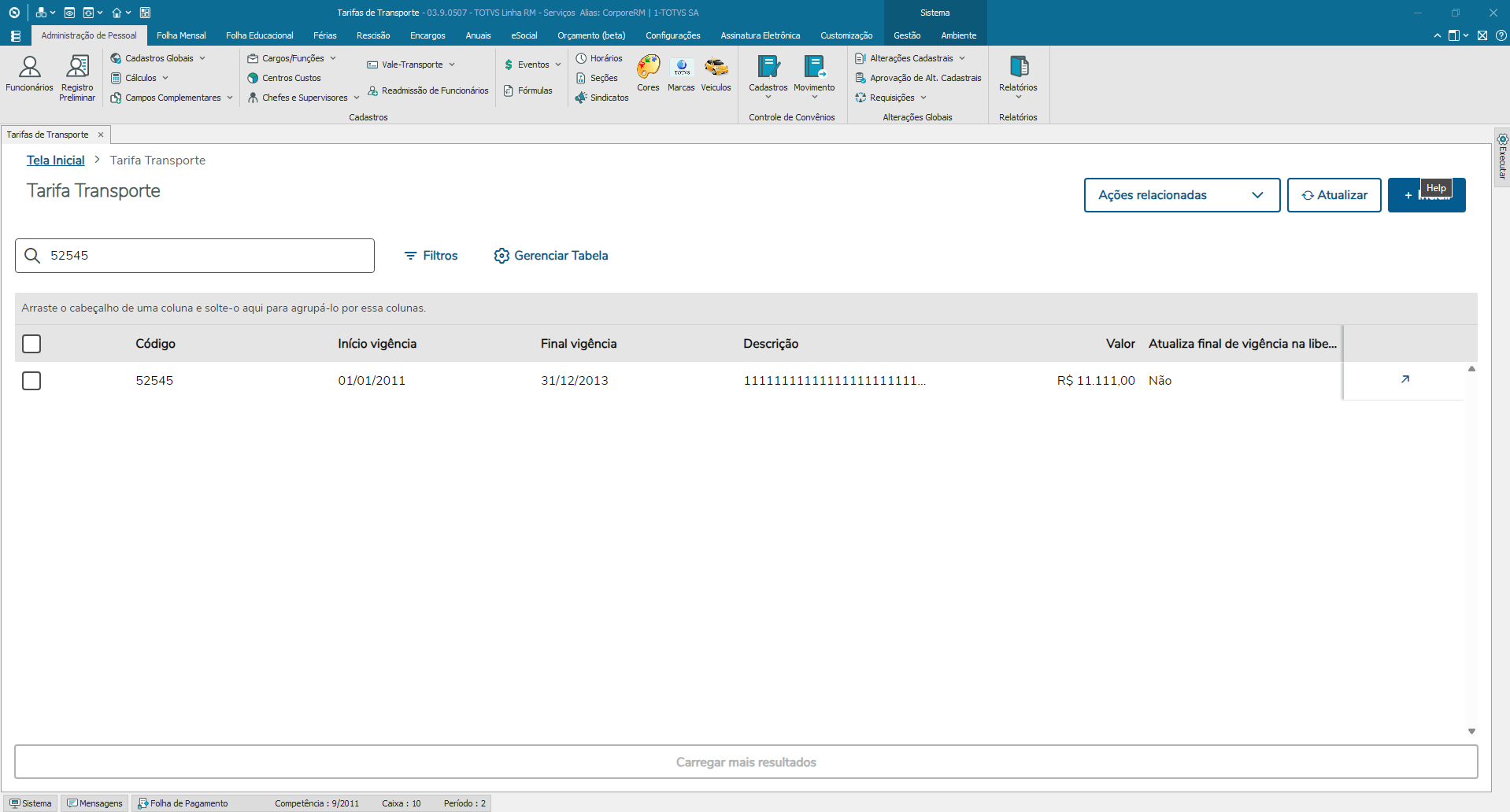This screenshot has height=812, width=1510.
Task: Open the Filtros button
Action: pos(431,256)
